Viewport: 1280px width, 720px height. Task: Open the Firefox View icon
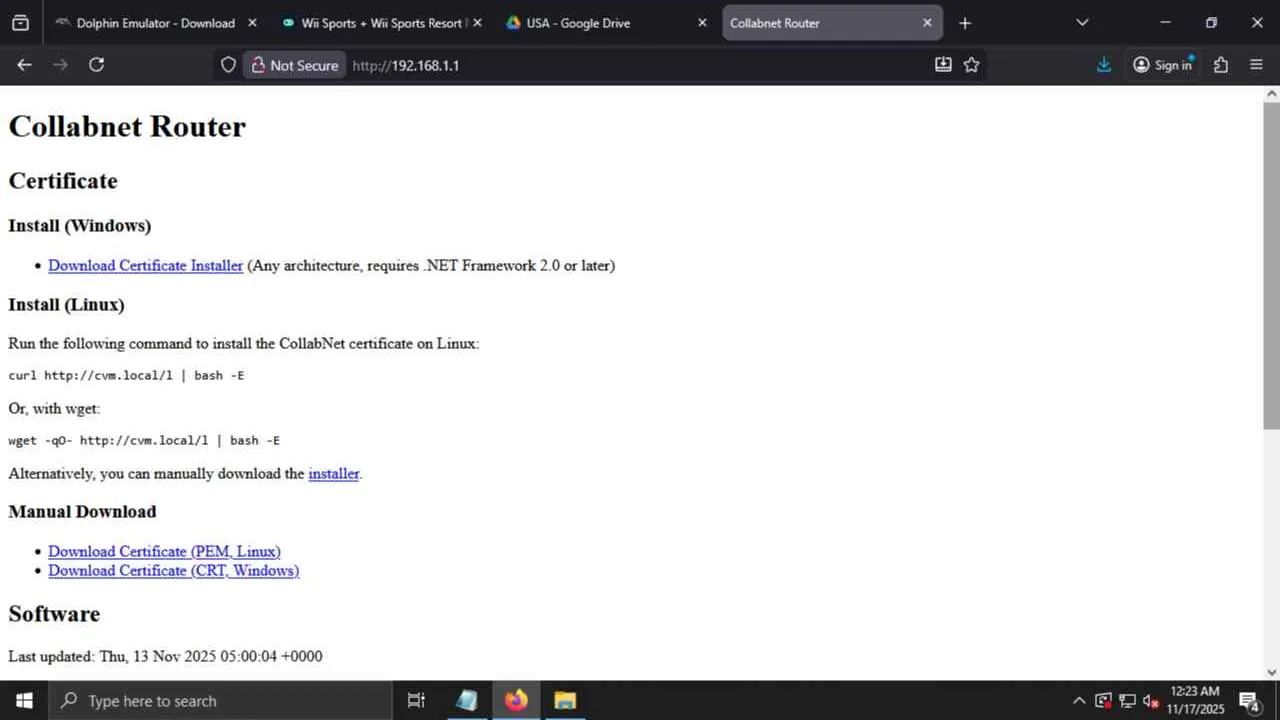(20, 23)
